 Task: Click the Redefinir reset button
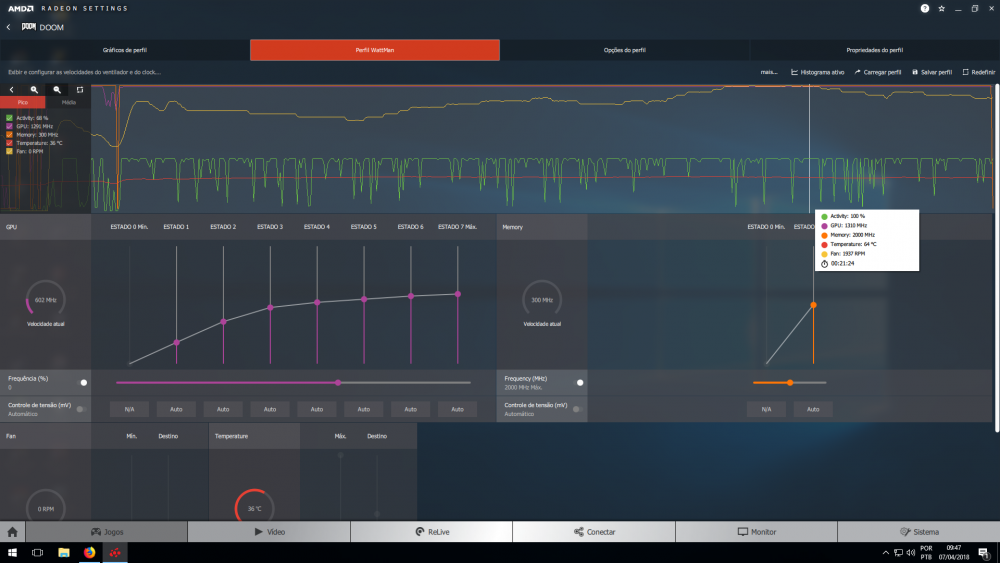click(979, 72)
